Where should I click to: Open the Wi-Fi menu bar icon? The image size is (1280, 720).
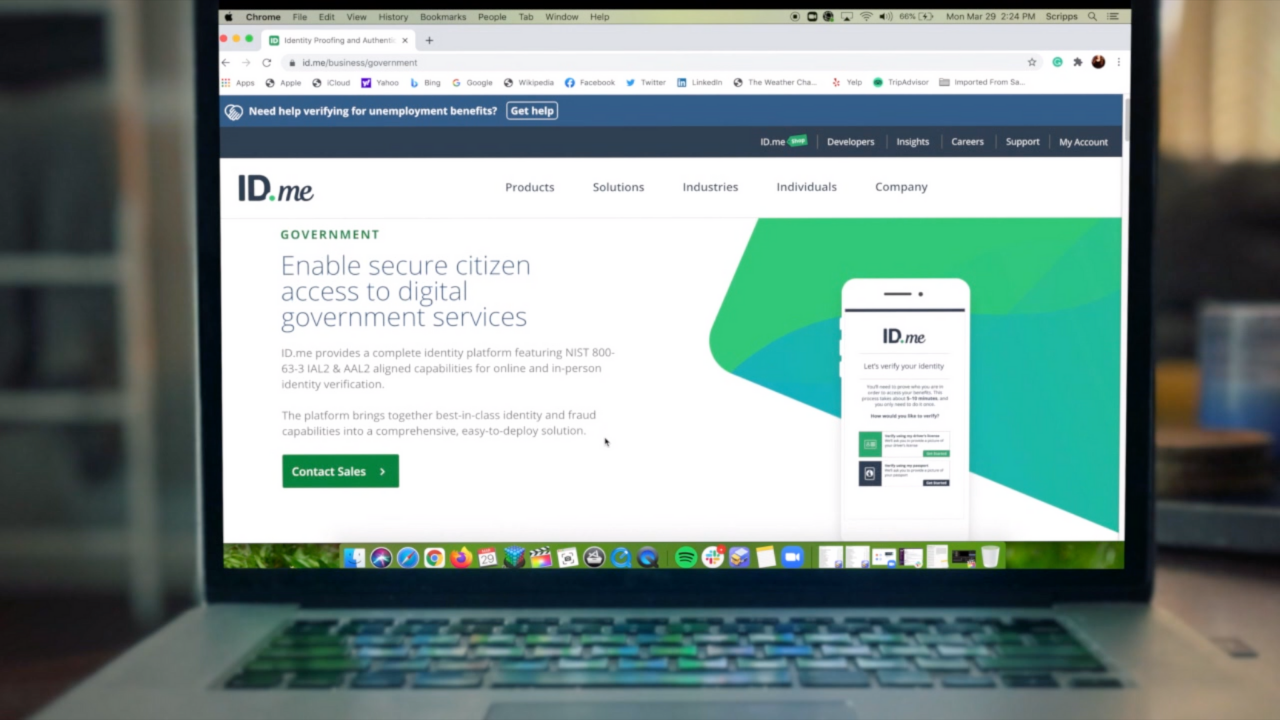coord(866,17)
